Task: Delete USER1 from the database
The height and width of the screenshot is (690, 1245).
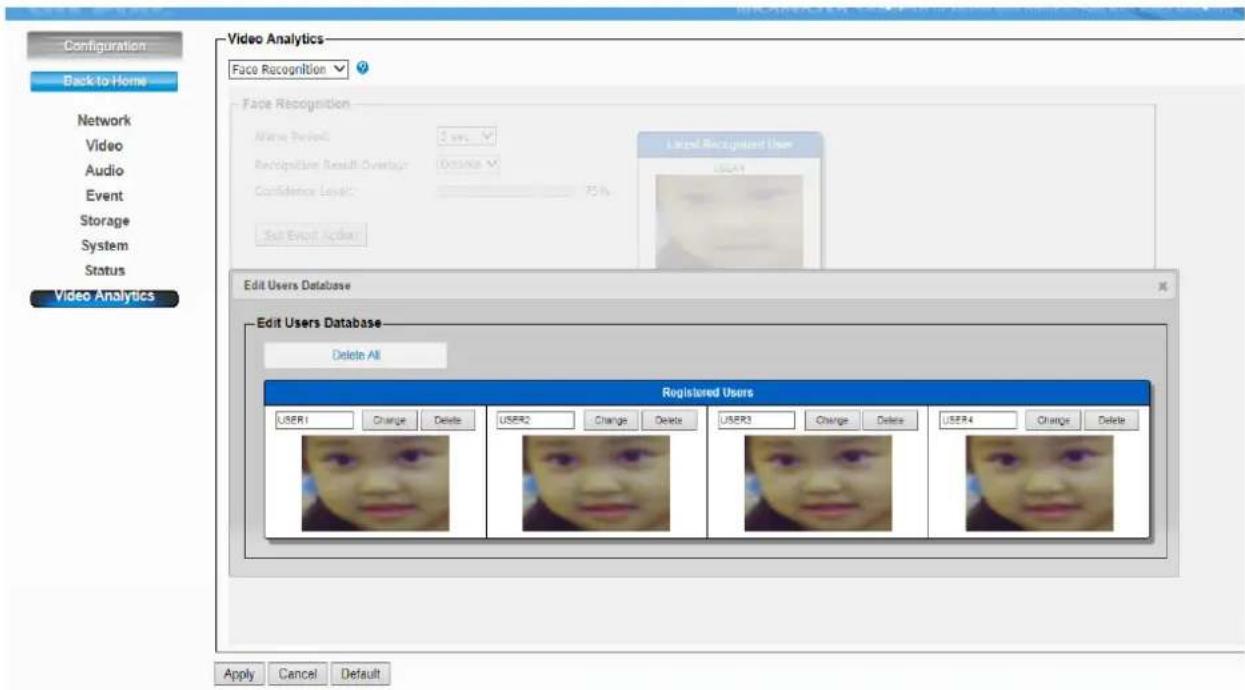Action: click(x=447, y=421)
